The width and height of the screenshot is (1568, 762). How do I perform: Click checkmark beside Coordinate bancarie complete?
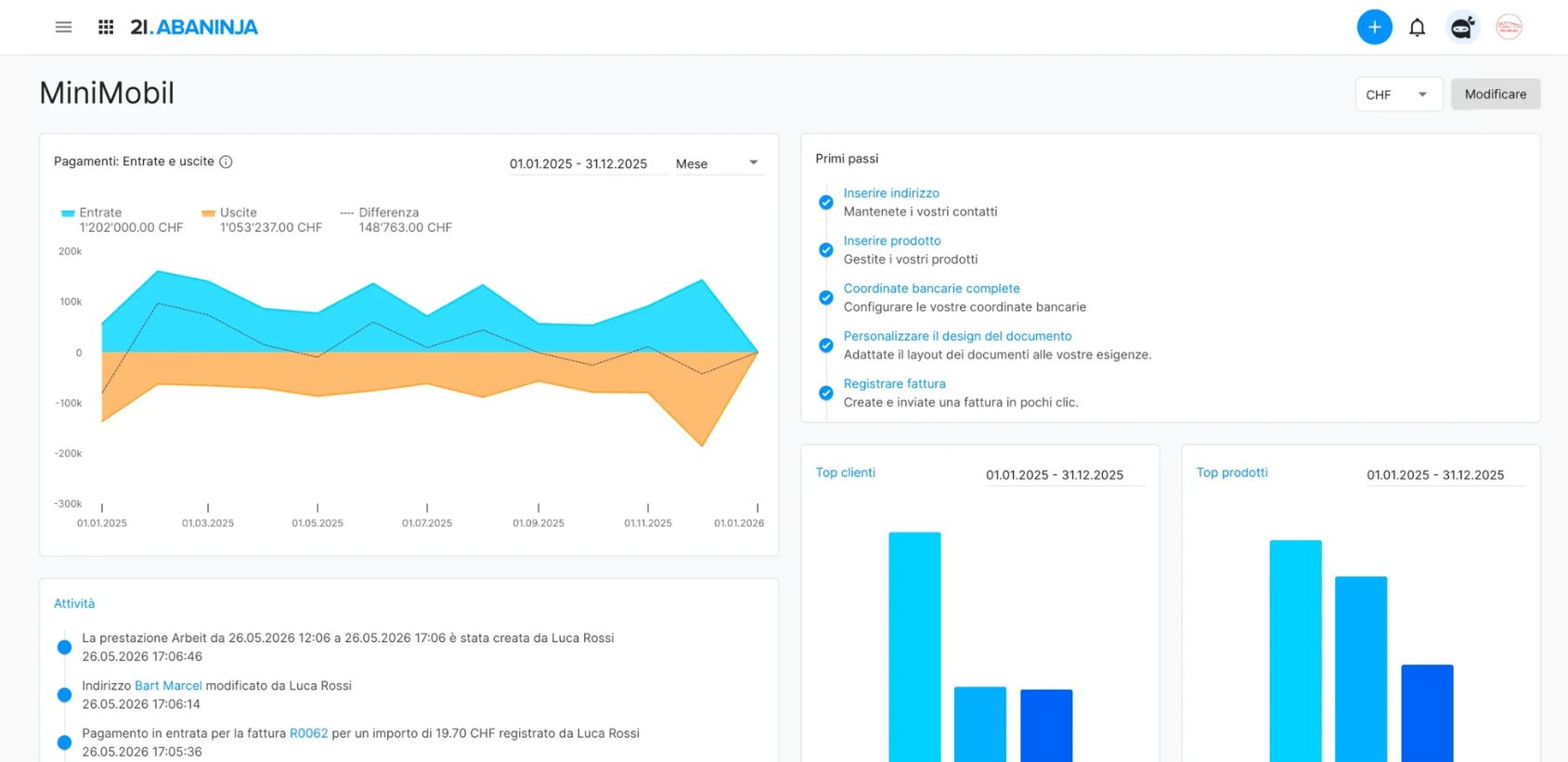pos(825,298)
